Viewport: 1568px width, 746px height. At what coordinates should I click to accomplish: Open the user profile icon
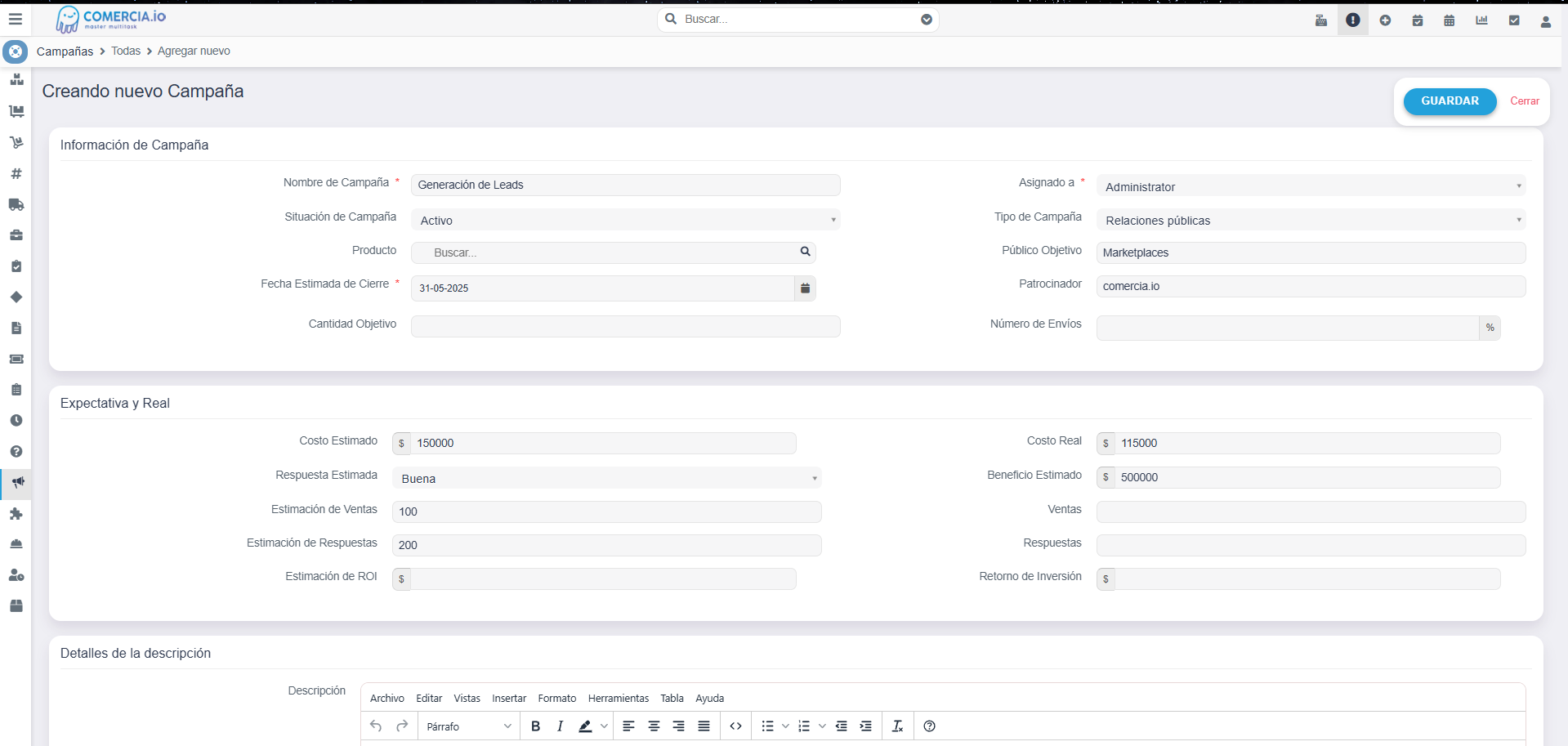click(1545, 21)
